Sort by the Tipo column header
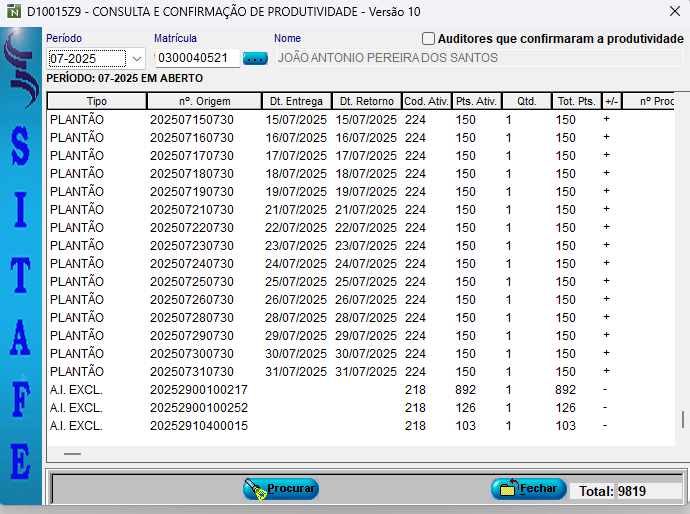The width and height of the screenshot is (690, 514). 97,101
